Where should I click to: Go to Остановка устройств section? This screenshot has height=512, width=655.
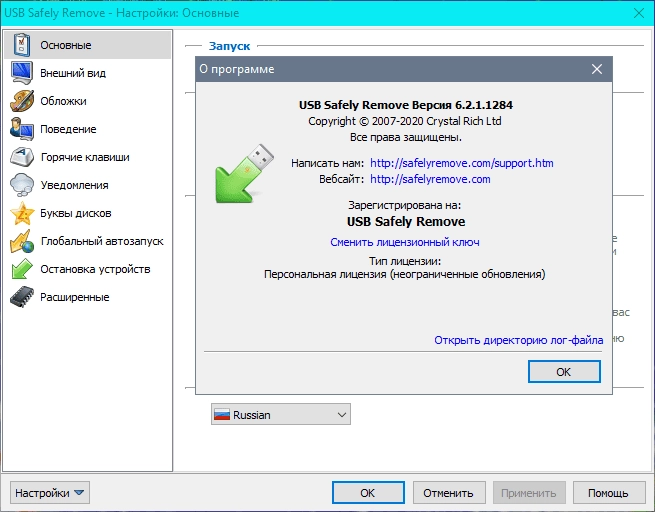pos(88,269)
